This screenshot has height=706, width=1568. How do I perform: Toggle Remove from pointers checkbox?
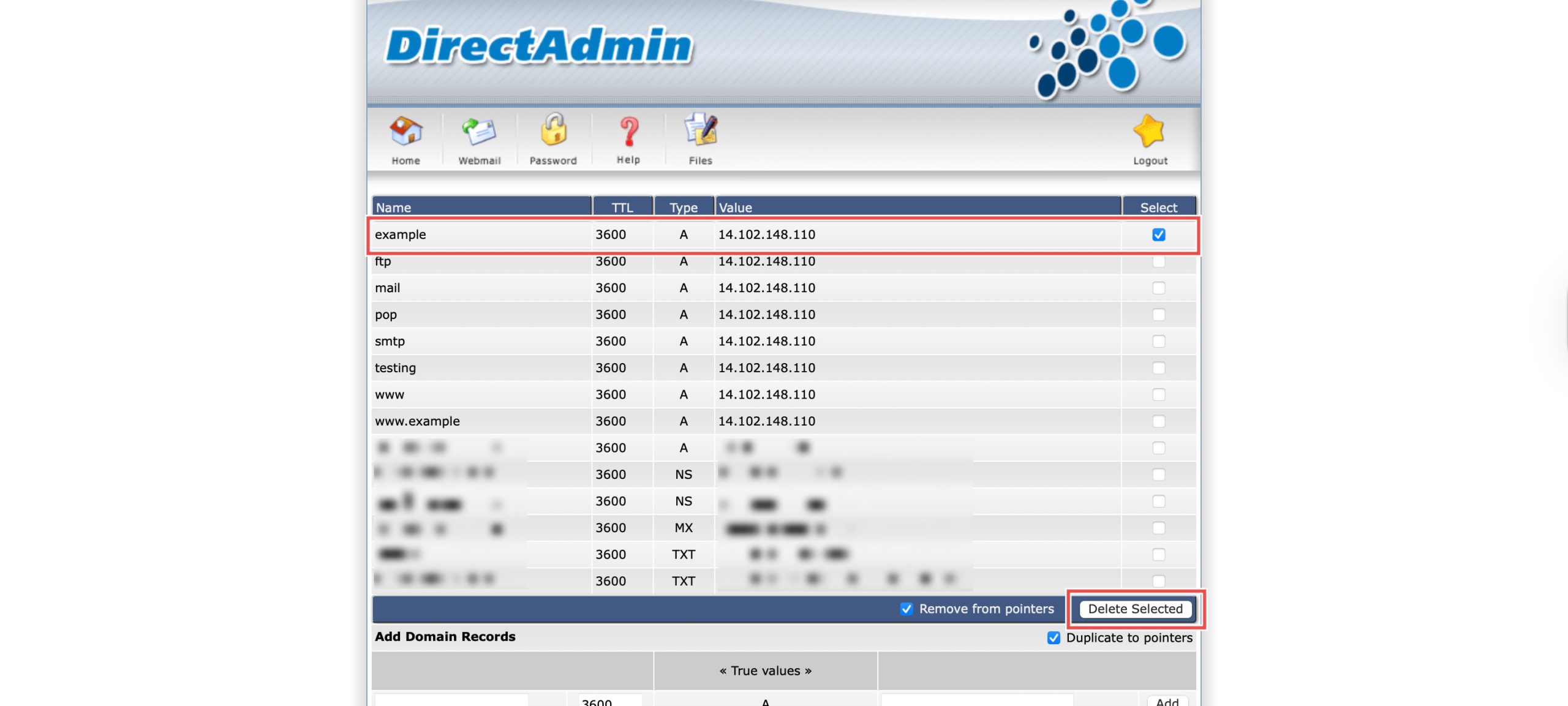click(907, 609)
